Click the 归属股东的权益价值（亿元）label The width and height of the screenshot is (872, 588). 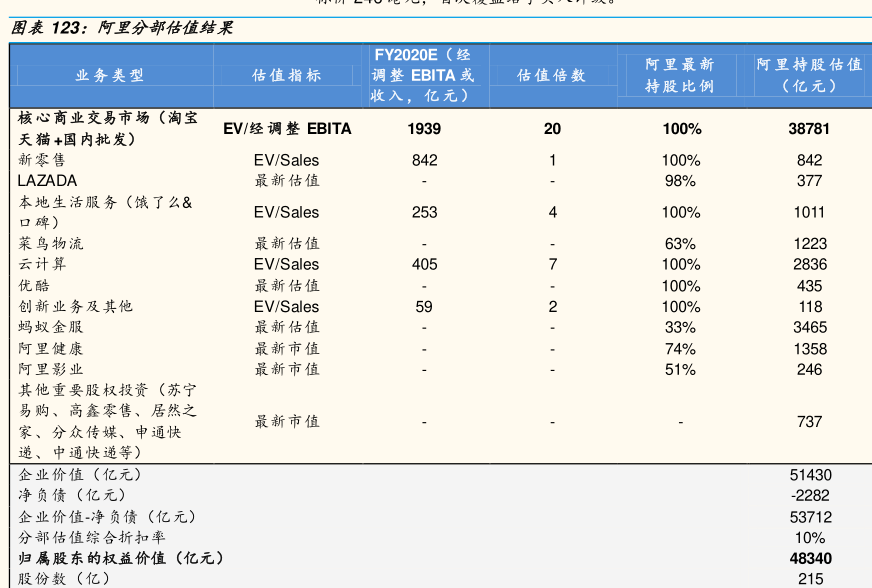[x=121, y=559]
